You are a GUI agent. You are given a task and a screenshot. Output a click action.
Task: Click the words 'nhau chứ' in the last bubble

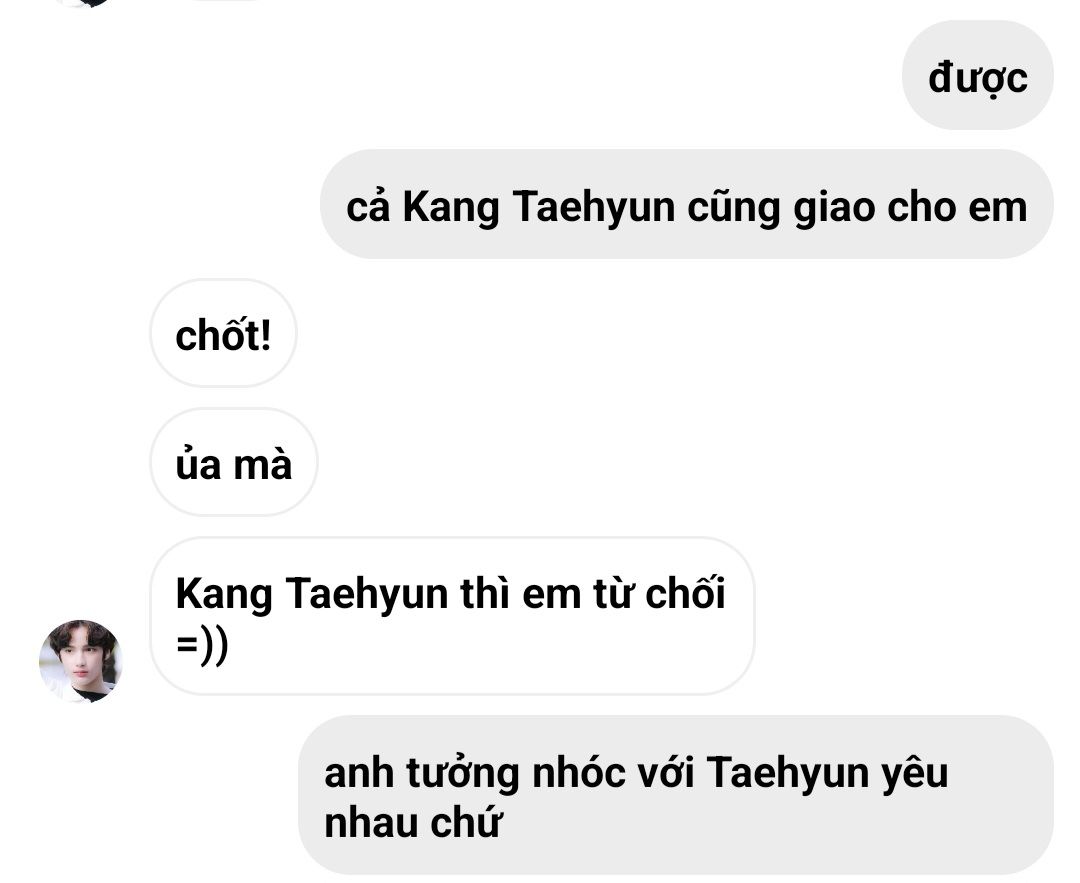pos(411,822)
